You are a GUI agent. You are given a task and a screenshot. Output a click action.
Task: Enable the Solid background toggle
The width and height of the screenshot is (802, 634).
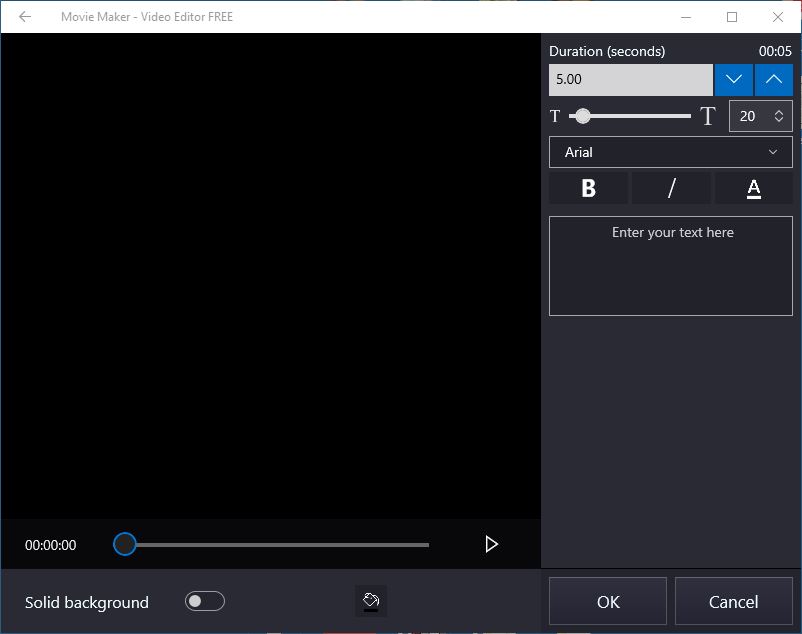tap(205, 601)
